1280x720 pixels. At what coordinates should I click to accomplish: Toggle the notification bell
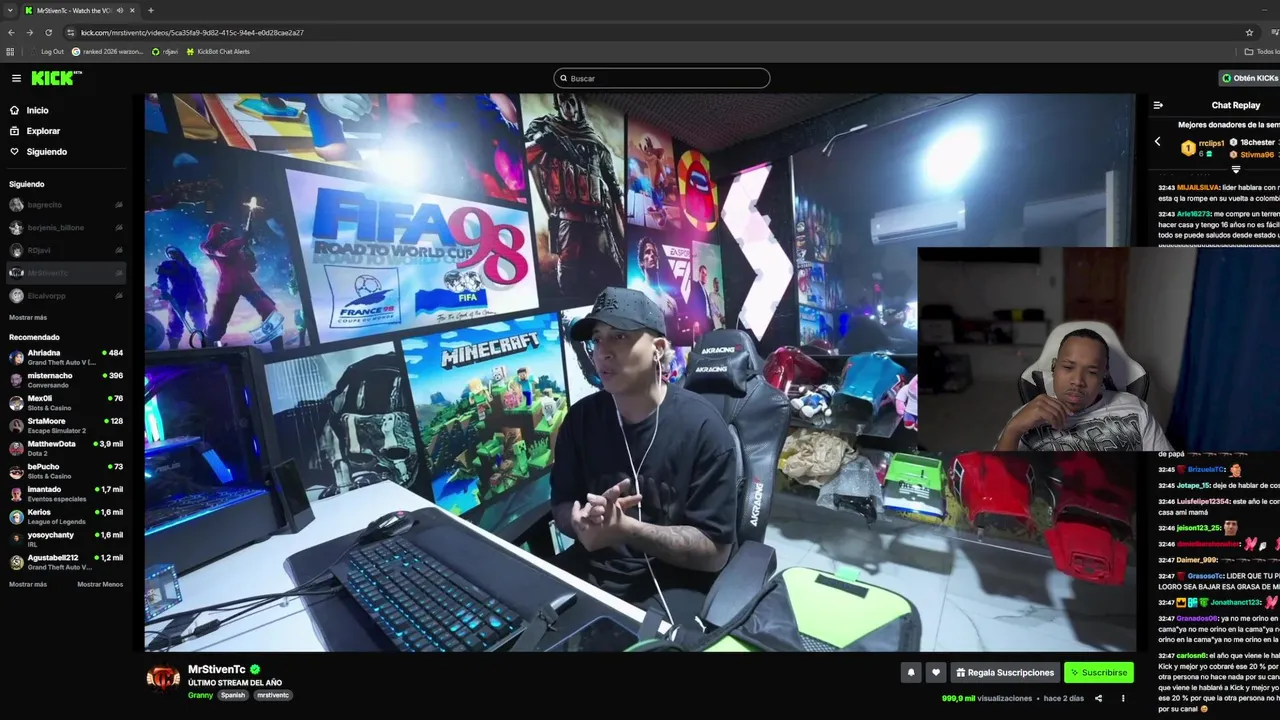click(x=911, y=673)
